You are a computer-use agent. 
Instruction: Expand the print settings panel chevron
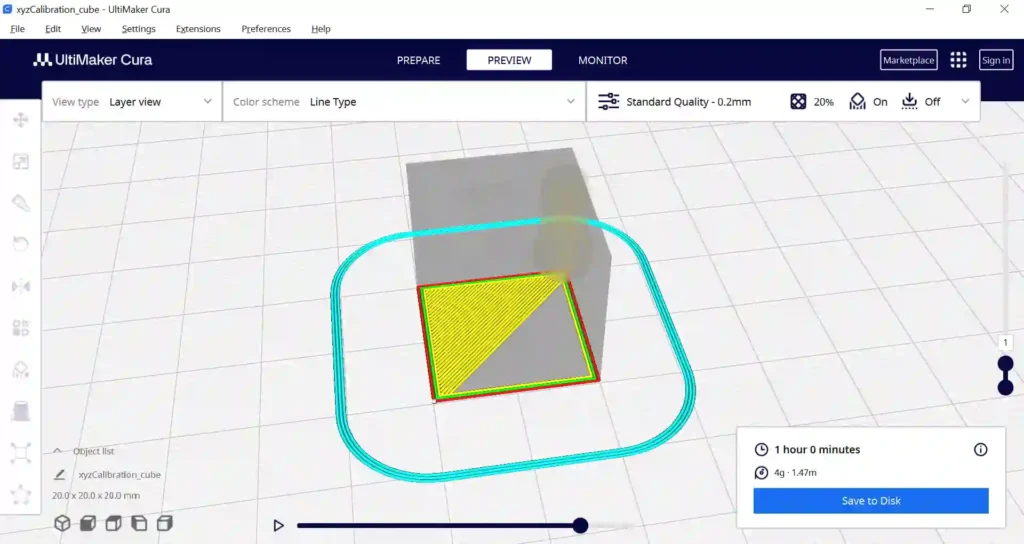click(965, 102)
